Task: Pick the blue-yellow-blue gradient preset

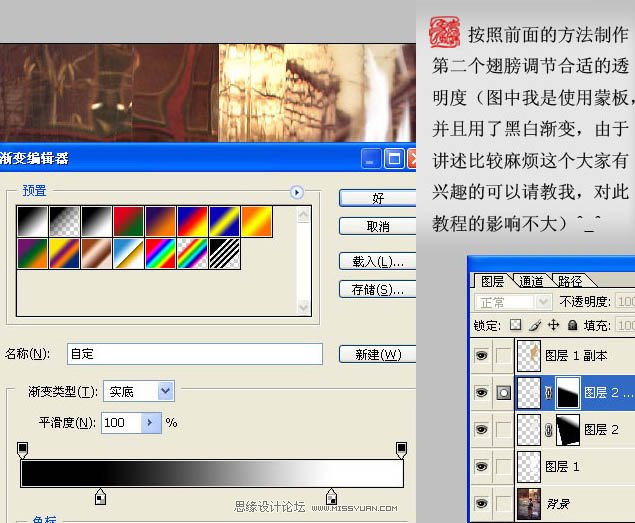Action: 225,221
